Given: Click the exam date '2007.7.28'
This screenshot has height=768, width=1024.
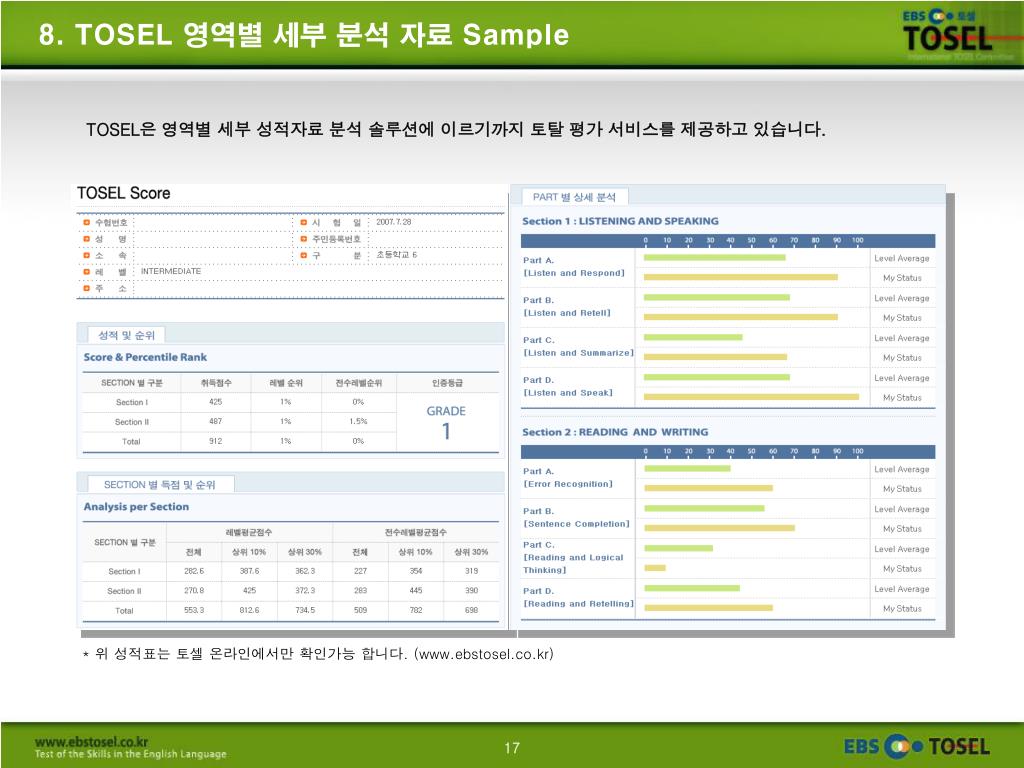Looking at the screenshot, I should 394,222.
